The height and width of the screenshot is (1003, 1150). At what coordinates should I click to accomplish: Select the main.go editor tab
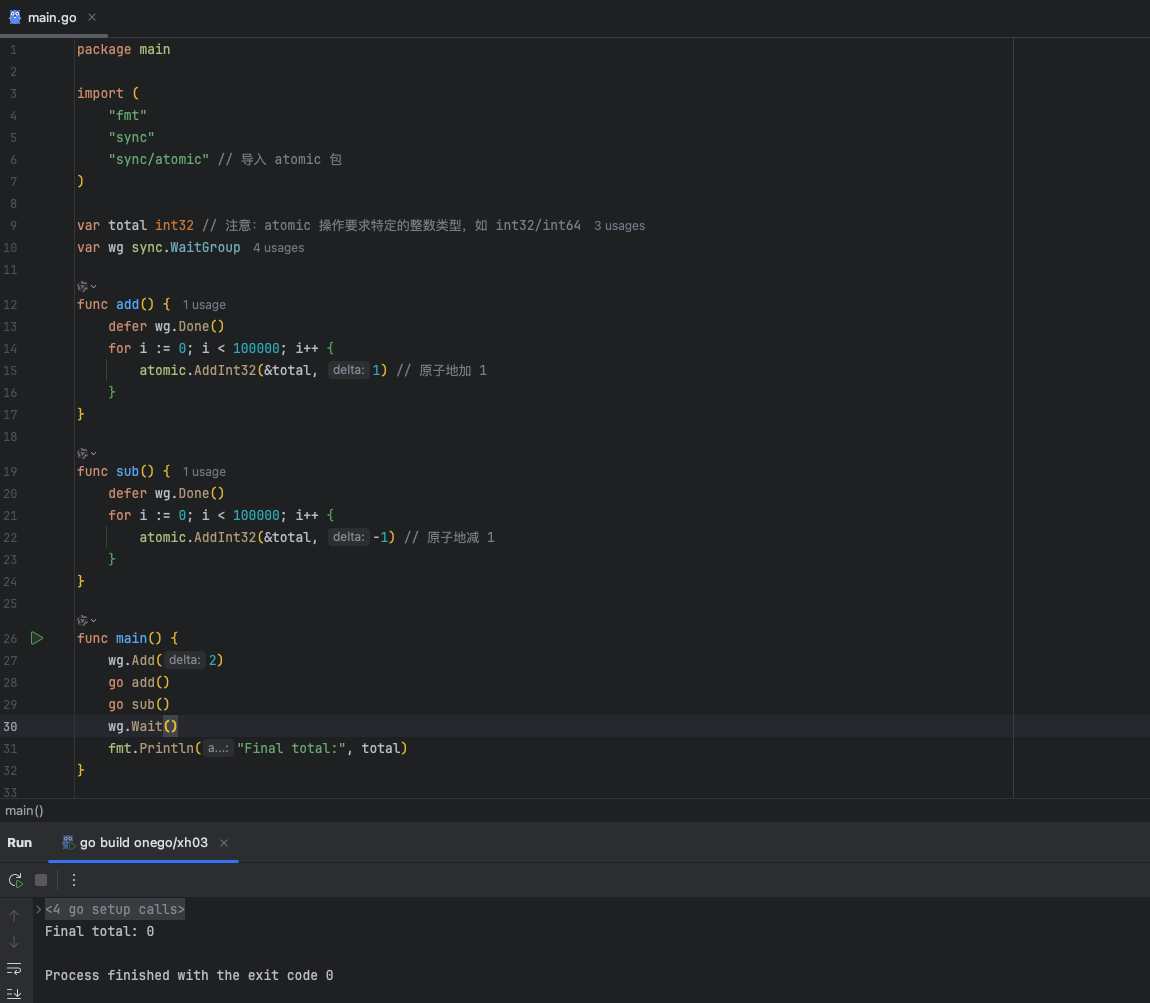pos(52,18)
